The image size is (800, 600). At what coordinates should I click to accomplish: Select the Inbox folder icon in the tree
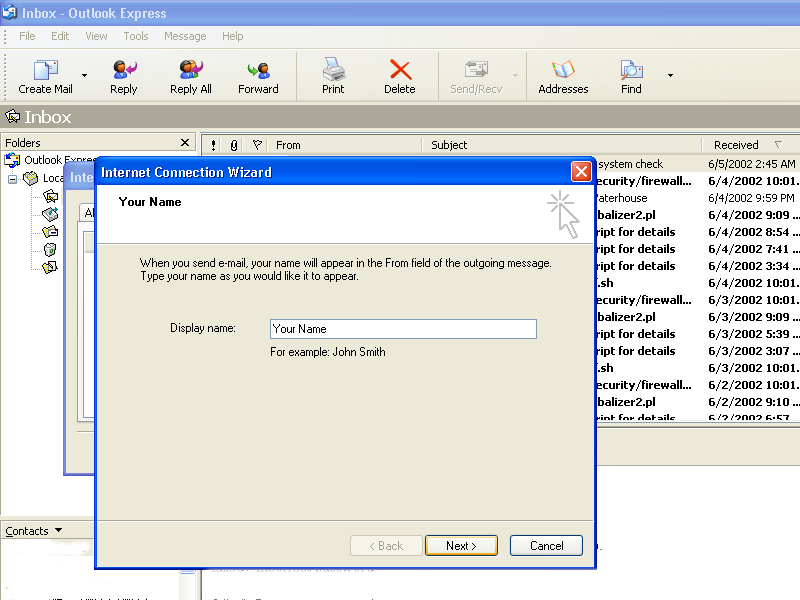(x=50, y=196)
